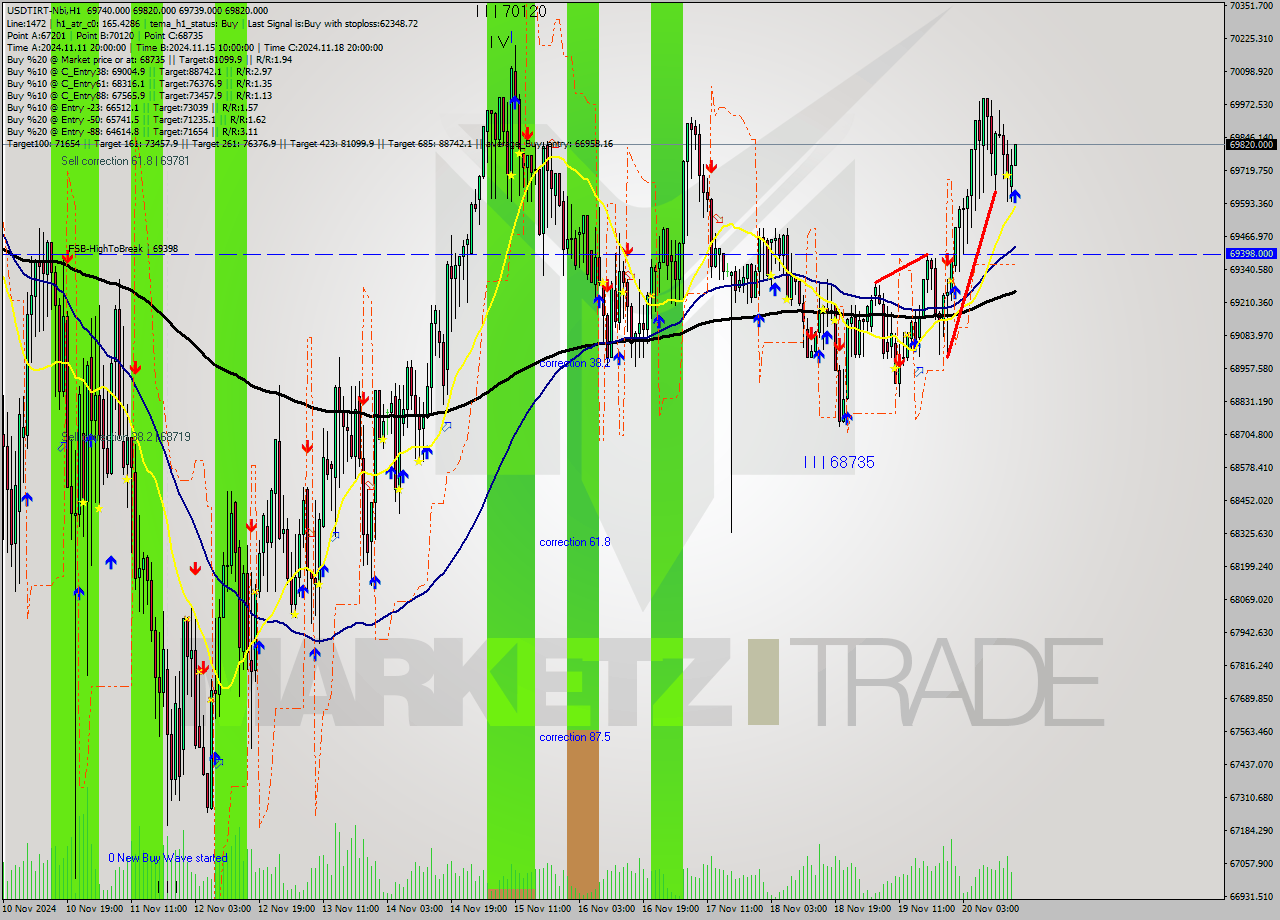The width and height of the screenshot is (1280, 920).
Task: Click '0 New Buy Wave started' text
Action: point(168,858)
